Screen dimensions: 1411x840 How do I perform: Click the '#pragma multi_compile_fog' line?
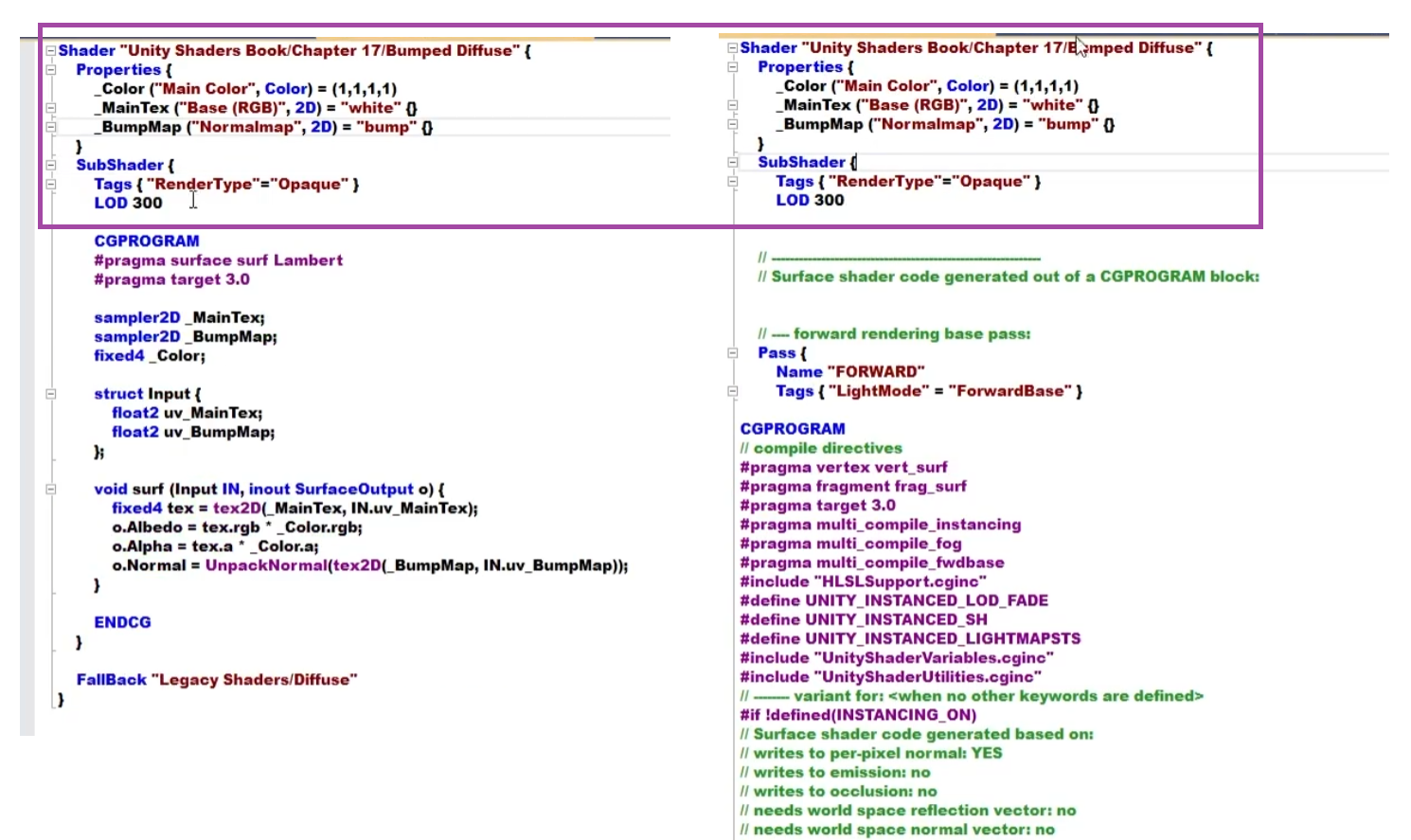point(850,544)
